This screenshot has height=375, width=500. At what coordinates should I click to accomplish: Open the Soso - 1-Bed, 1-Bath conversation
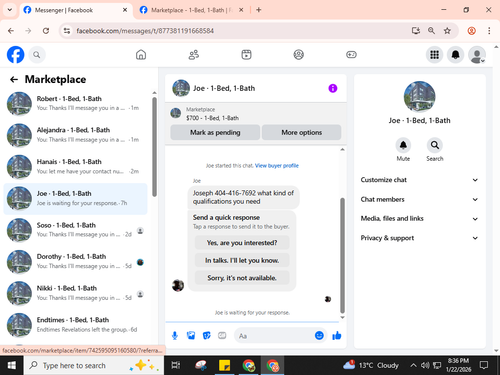(x=75, y=230)
